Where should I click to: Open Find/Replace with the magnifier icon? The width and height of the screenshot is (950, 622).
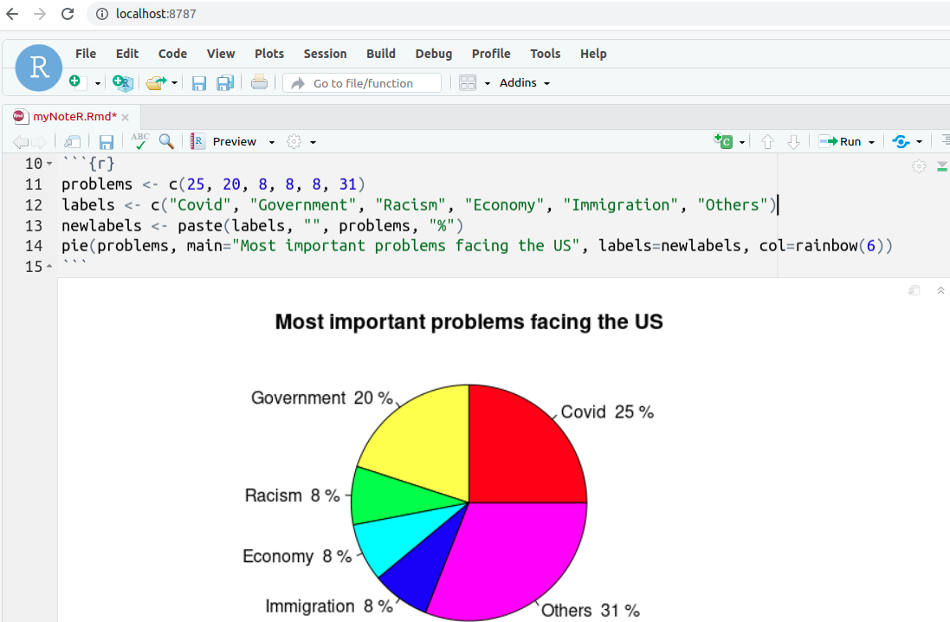[x=166, y=141]
